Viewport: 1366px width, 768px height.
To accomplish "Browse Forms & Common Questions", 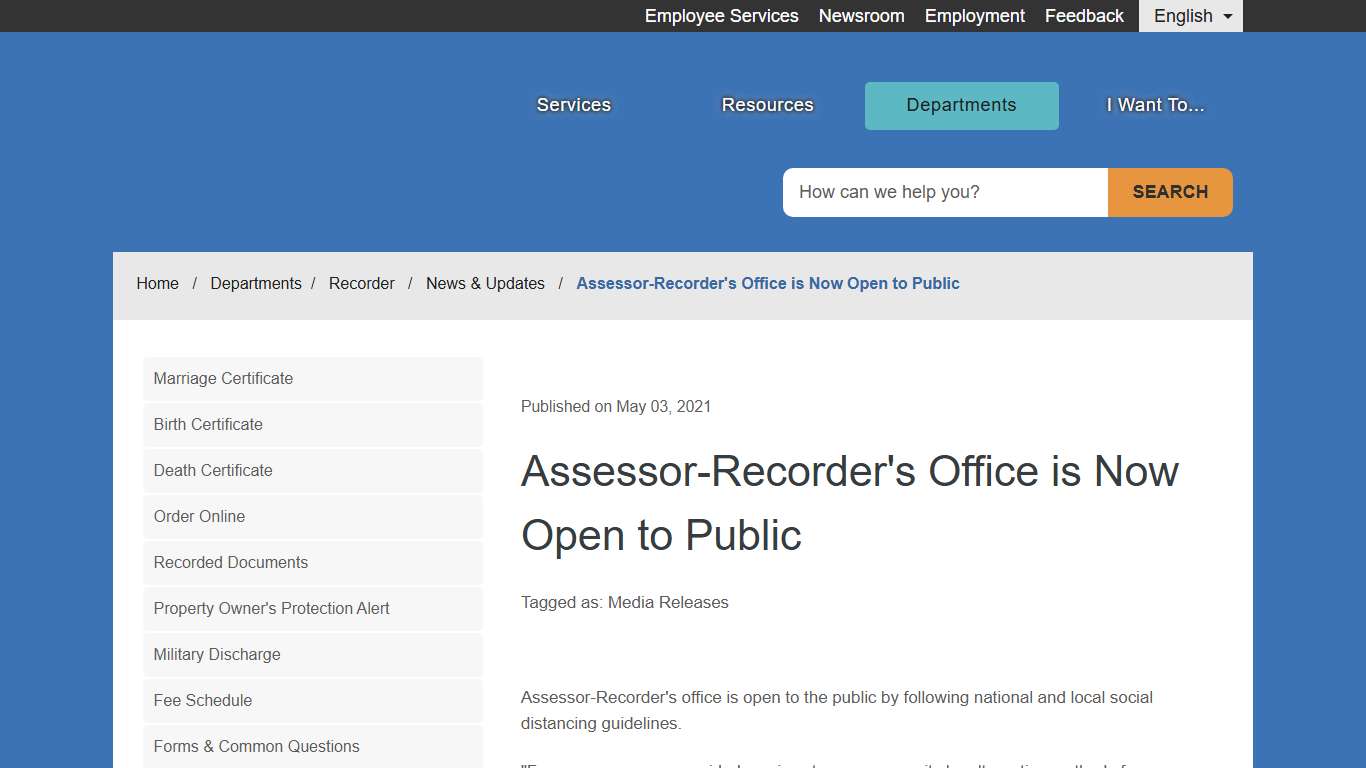I will pos(256,746).
